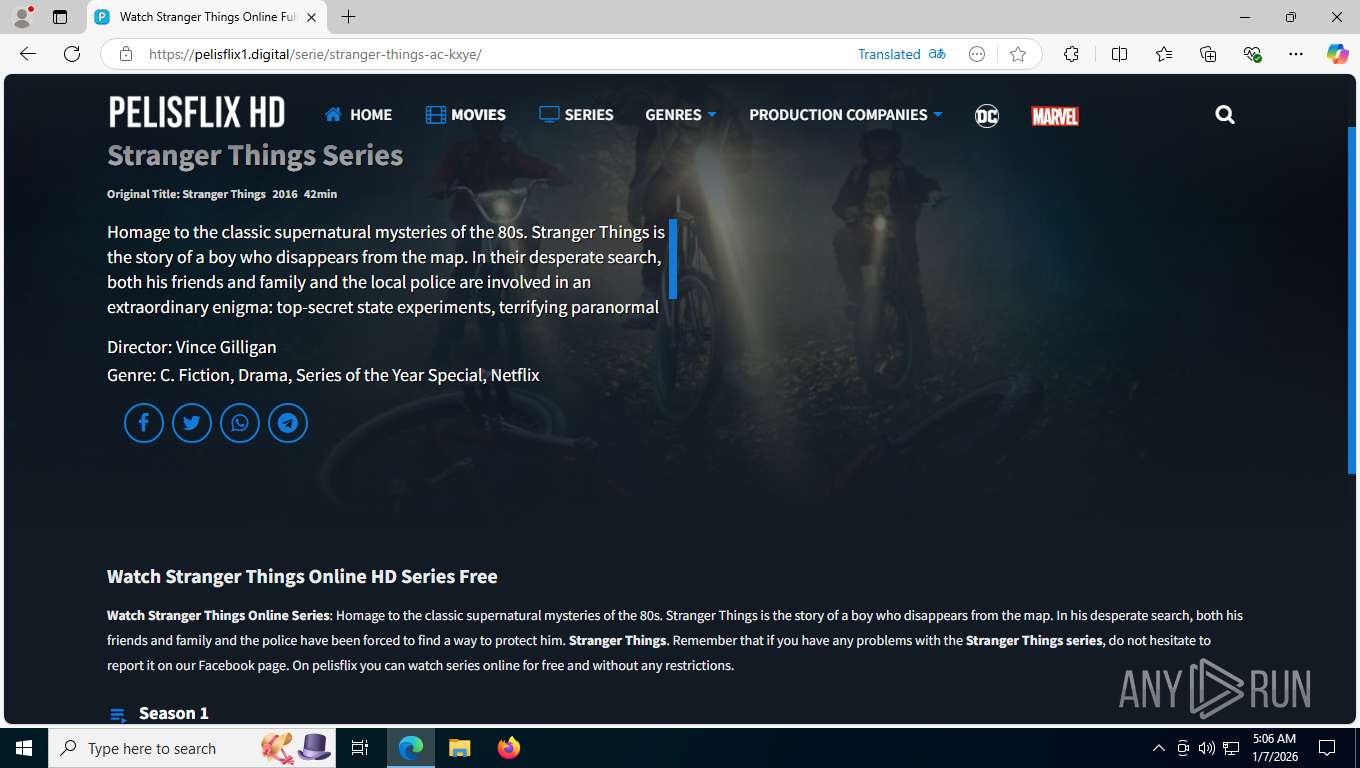The height and width of the screenshot is (768, 1360).
Task: Click 'Original Title: Stranger Things' text
Action: click(186, 194)
